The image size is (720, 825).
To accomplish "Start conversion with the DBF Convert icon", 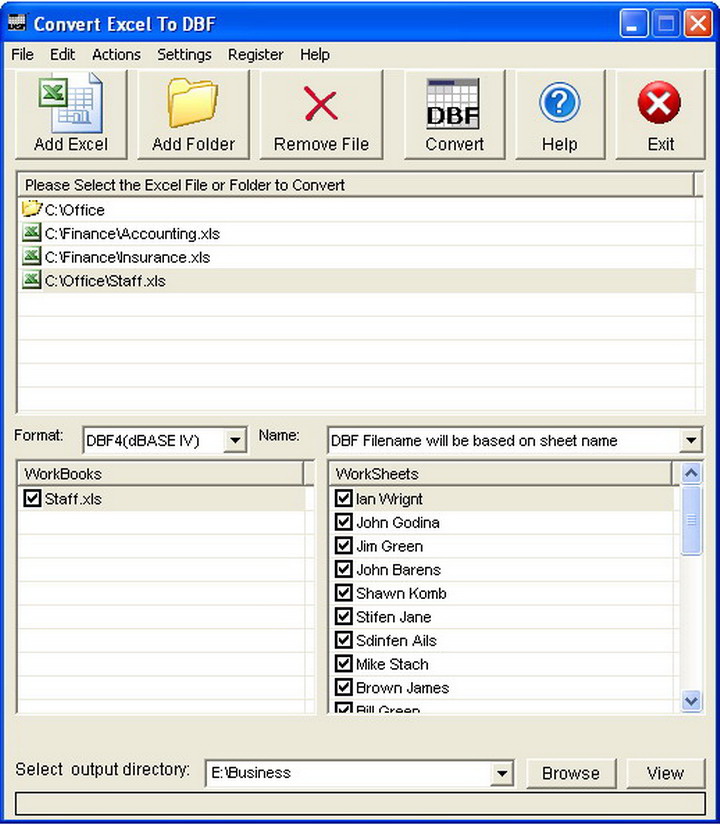I will 453,104.
